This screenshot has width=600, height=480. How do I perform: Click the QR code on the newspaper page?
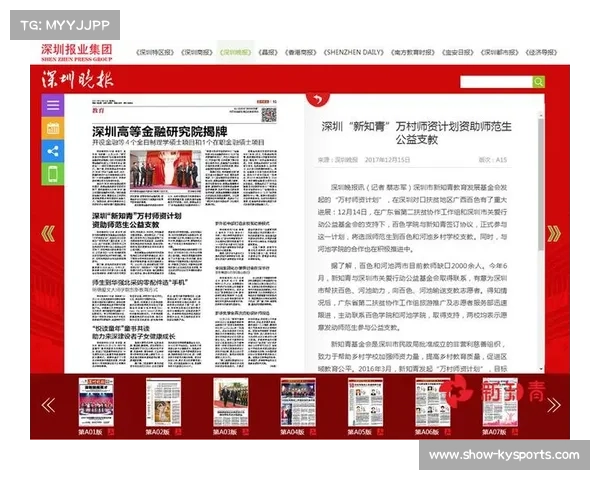coord(269,115)
